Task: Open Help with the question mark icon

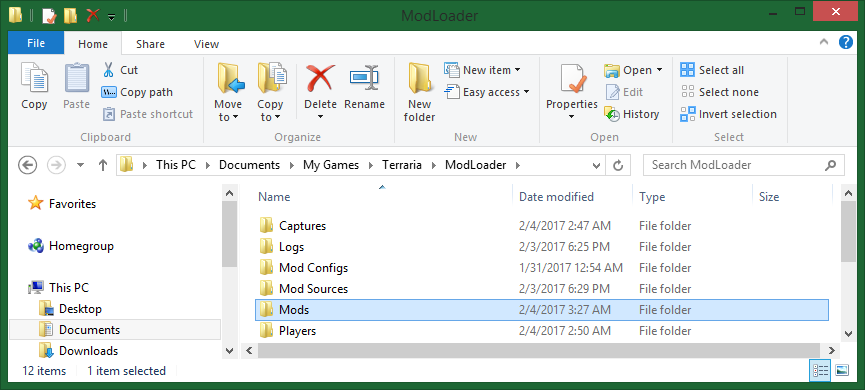Action: pyautogui.click(x=846, y=42)
